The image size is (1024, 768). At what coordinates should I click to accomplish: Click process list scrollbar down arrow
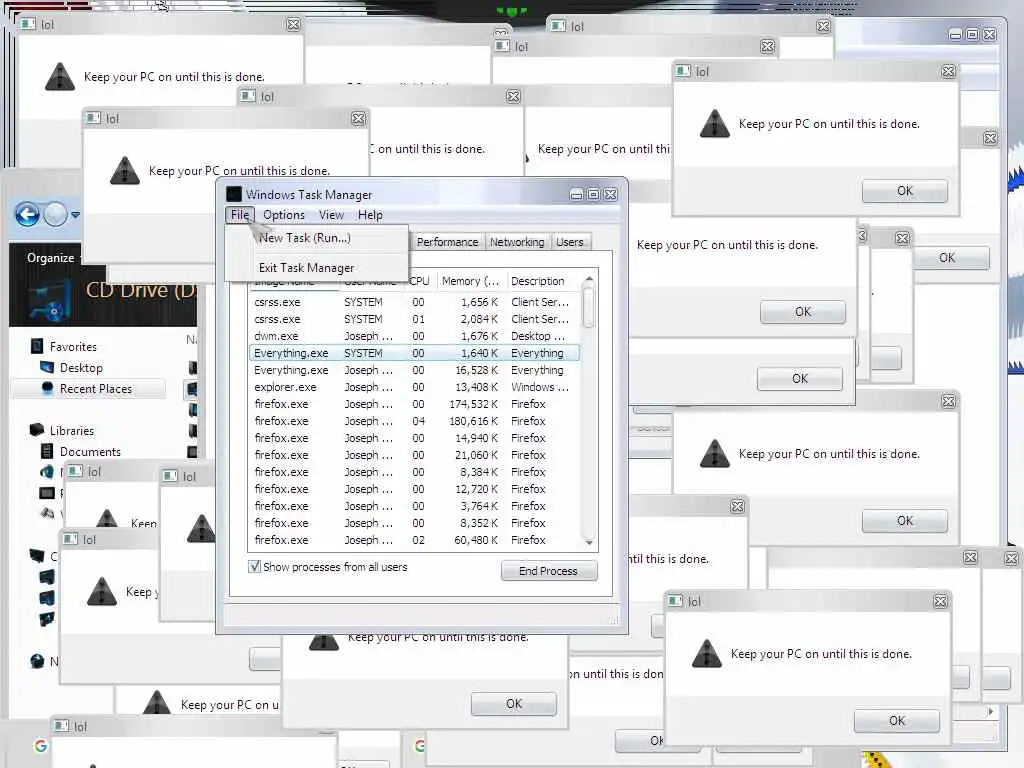(589, 542)
